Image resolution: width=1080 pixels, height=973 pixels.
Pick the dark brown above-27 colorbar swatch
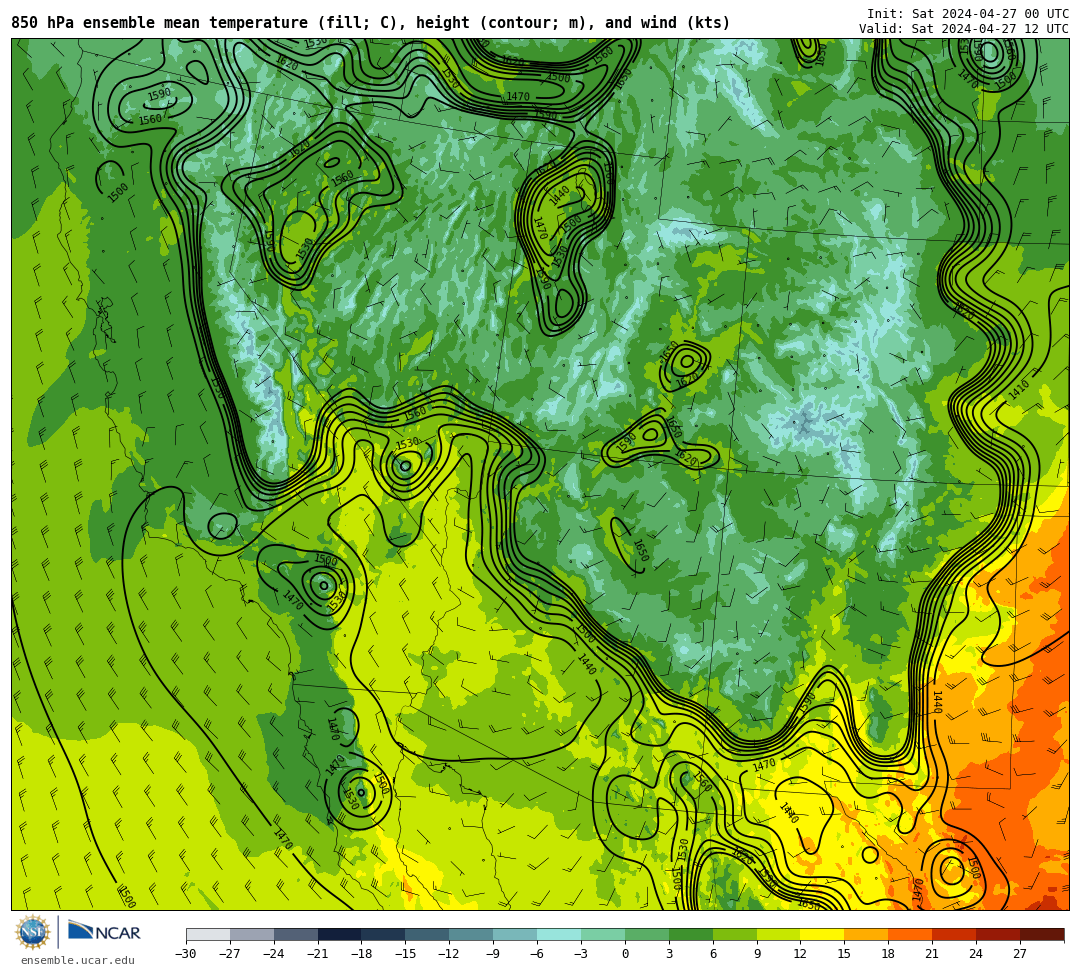pyautogui.click(x=1042, y=934)
